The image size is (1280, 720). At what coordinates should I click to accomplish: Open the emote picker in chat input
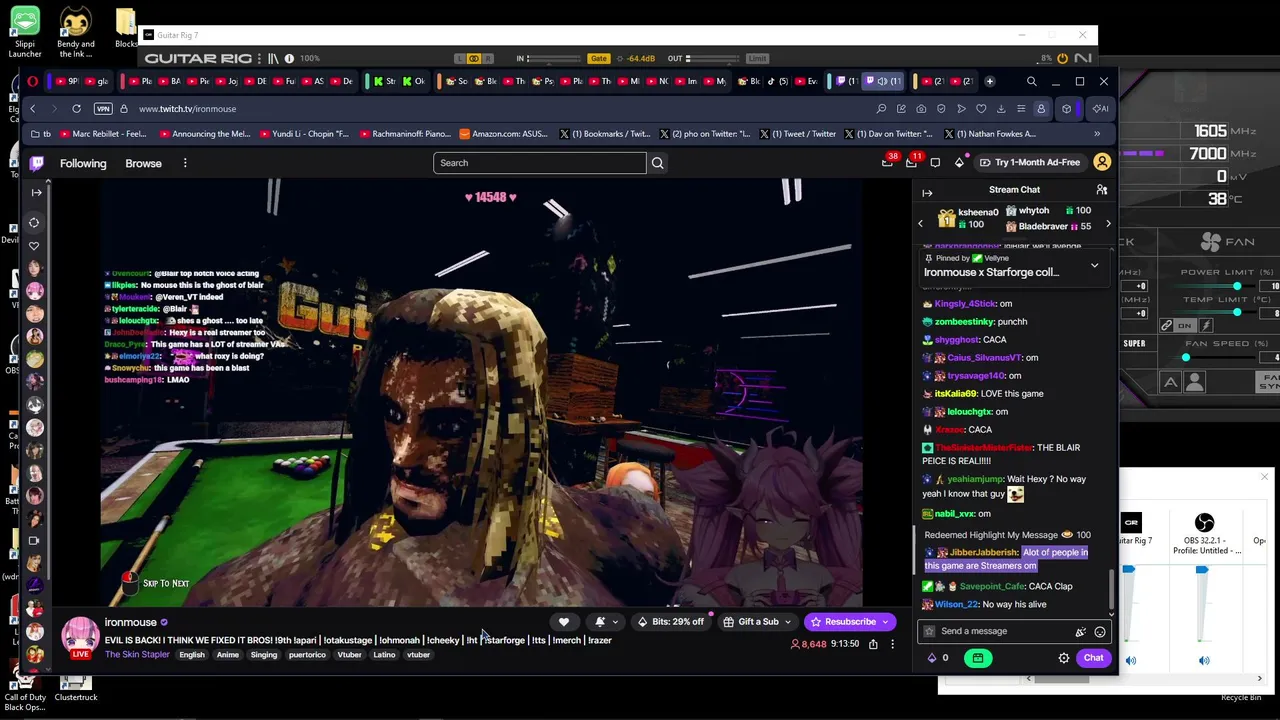pos(1100,632)
